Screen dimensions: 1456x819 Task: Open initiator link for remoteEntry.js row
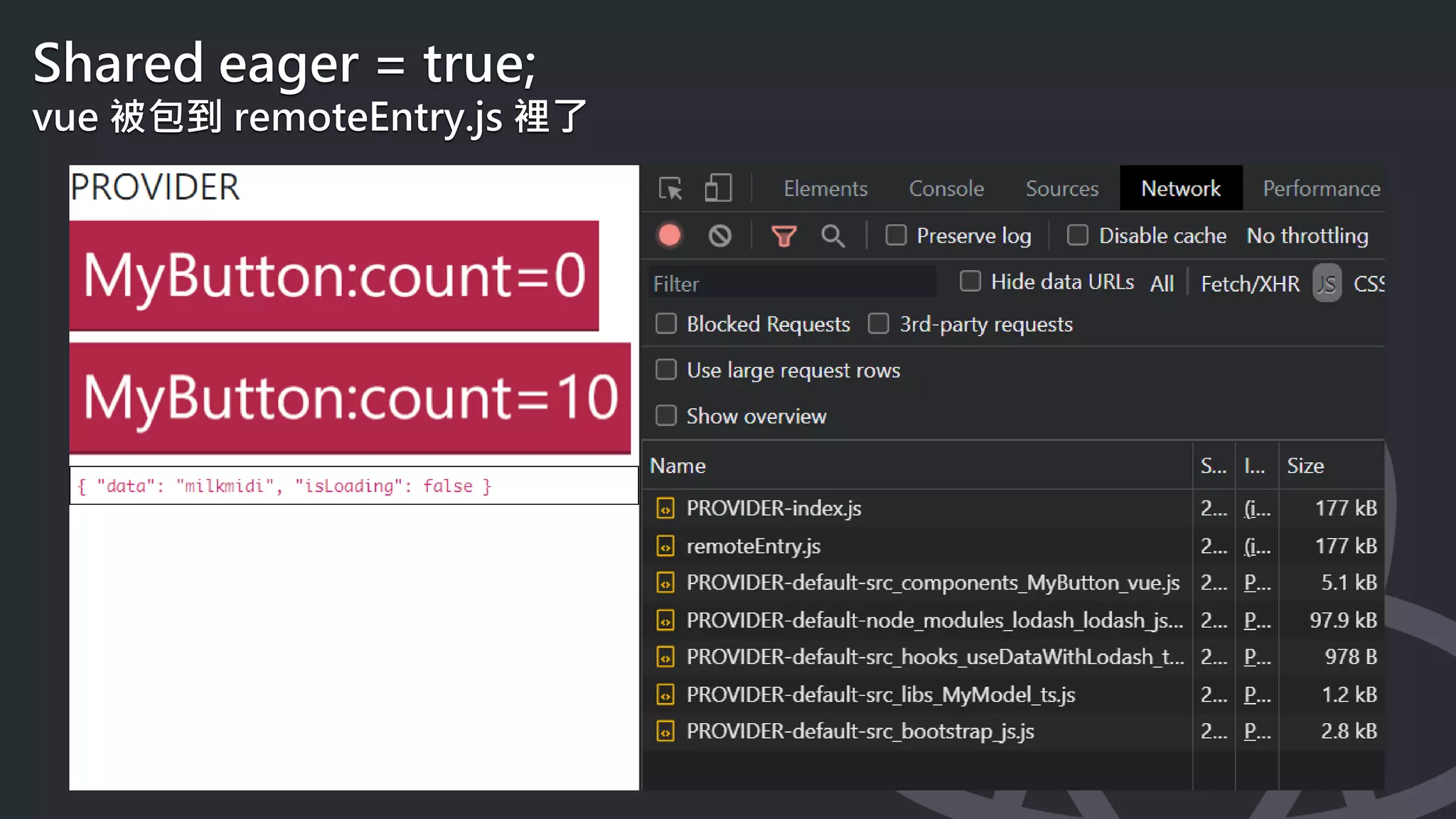1257,546
